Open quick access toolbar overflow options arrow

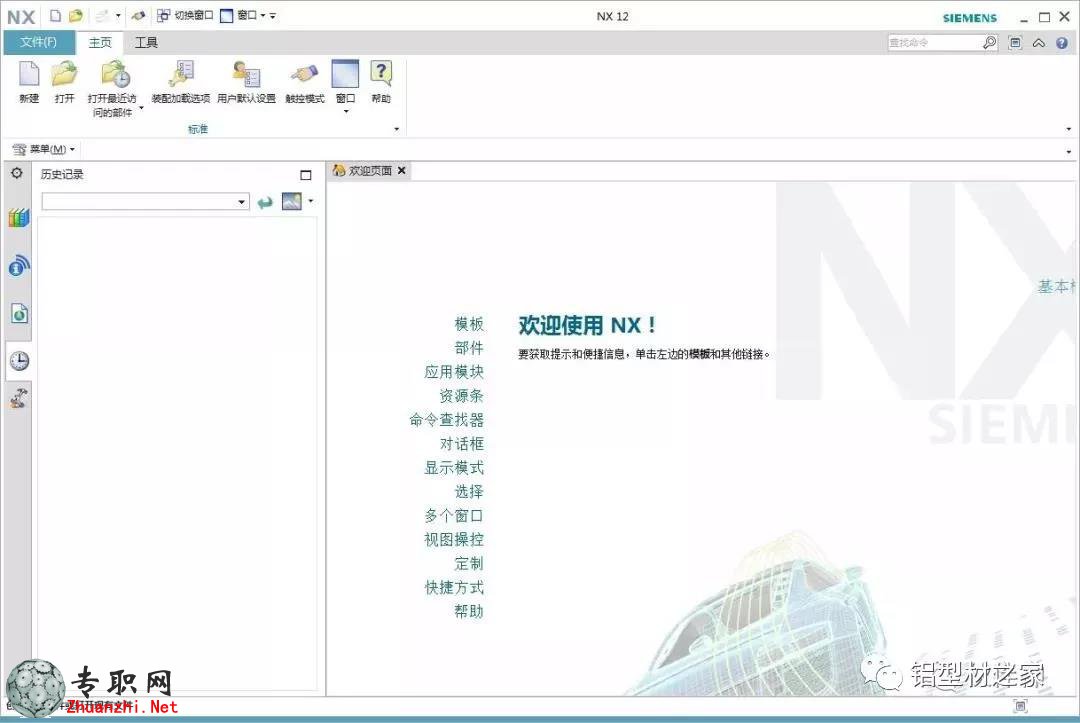[273, 16]
